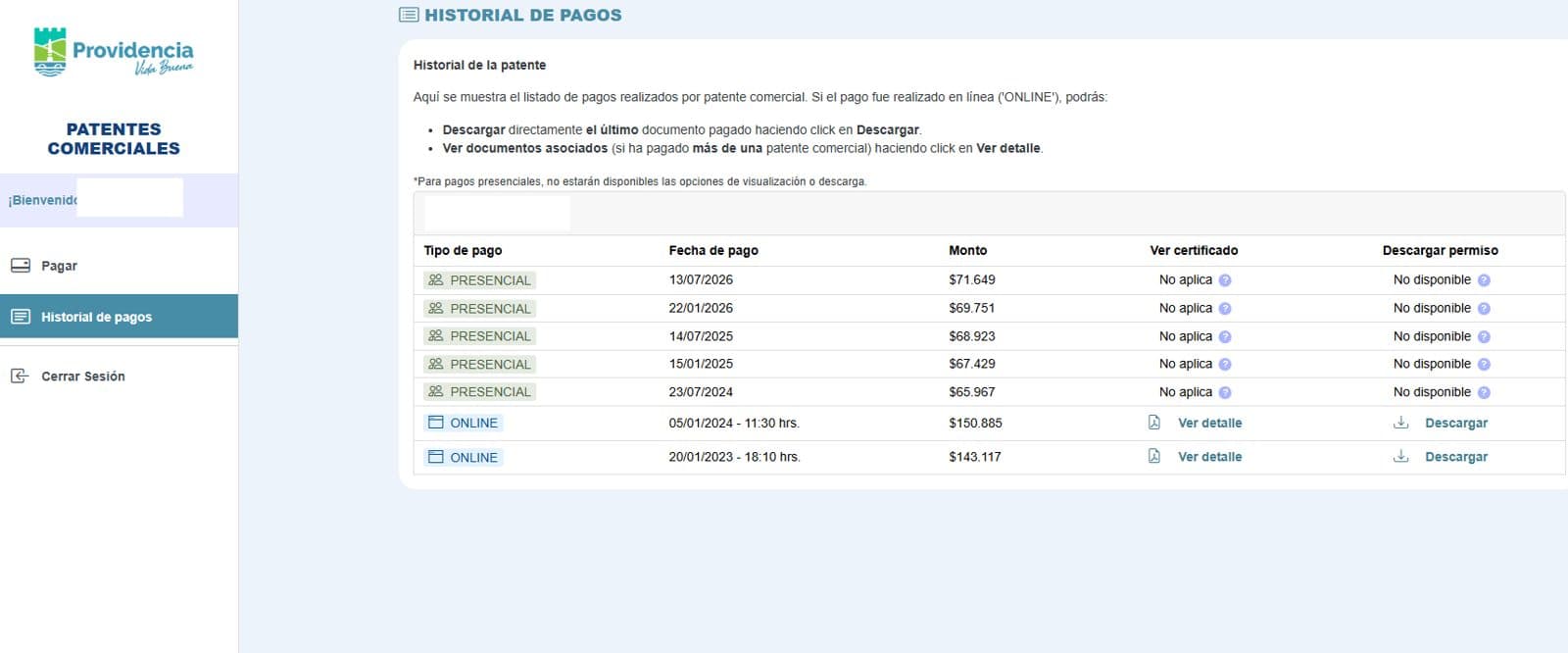Click help icon beside No aplica for 13/07/2026
1568x653 pixels.
pyautogui.click(x=1225, y=280)
